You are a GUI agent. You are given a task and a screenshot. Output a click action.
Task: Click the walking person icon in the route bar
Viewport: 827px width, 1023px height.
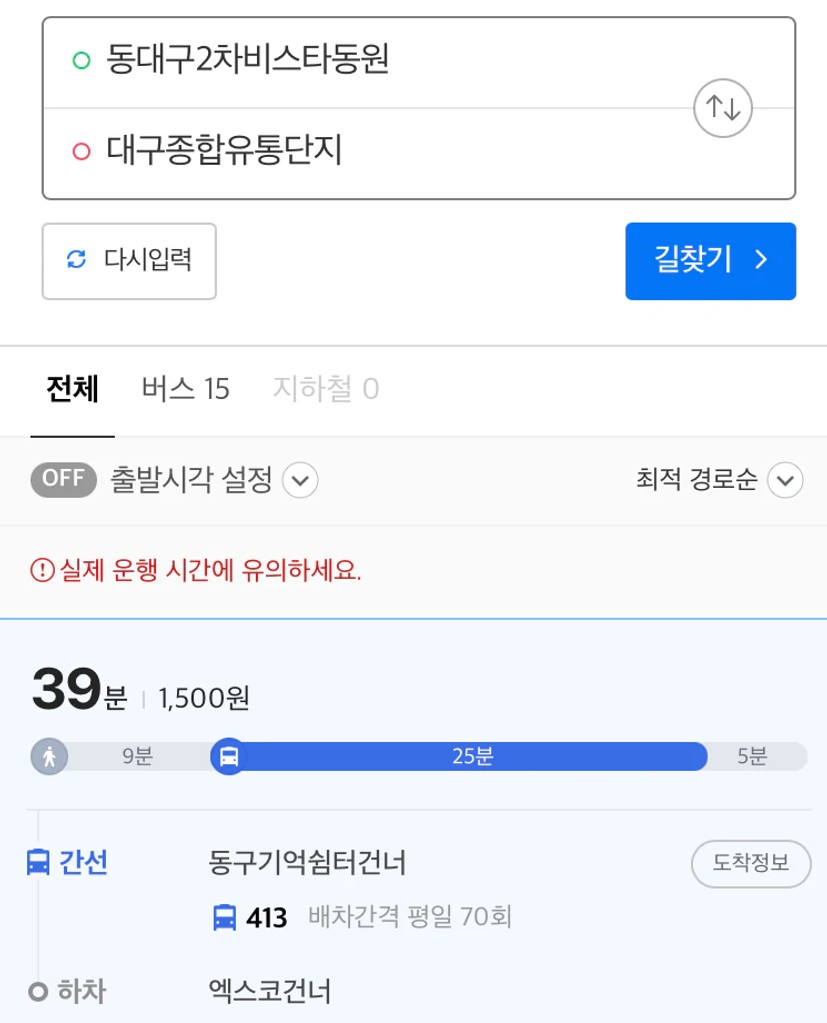50,757
